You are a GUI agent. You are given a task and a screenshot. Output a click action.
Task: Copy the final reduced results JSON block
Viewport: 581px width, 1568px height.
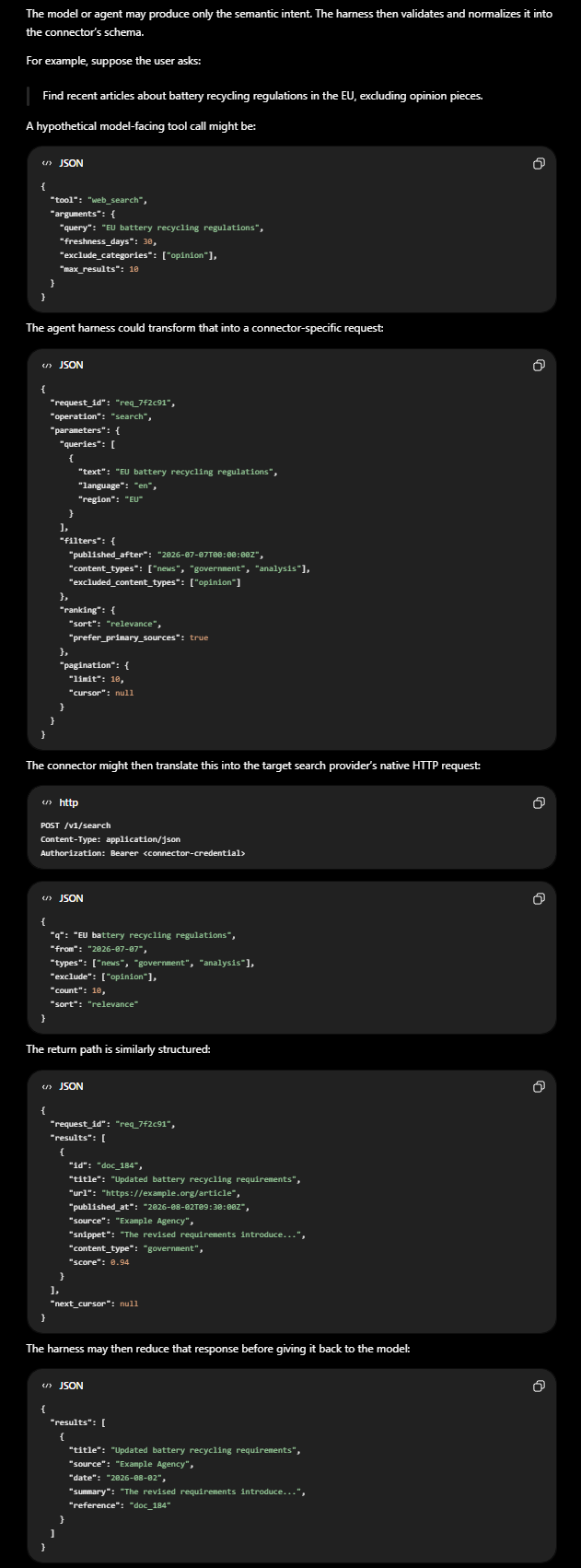[x=539, y=1386]
